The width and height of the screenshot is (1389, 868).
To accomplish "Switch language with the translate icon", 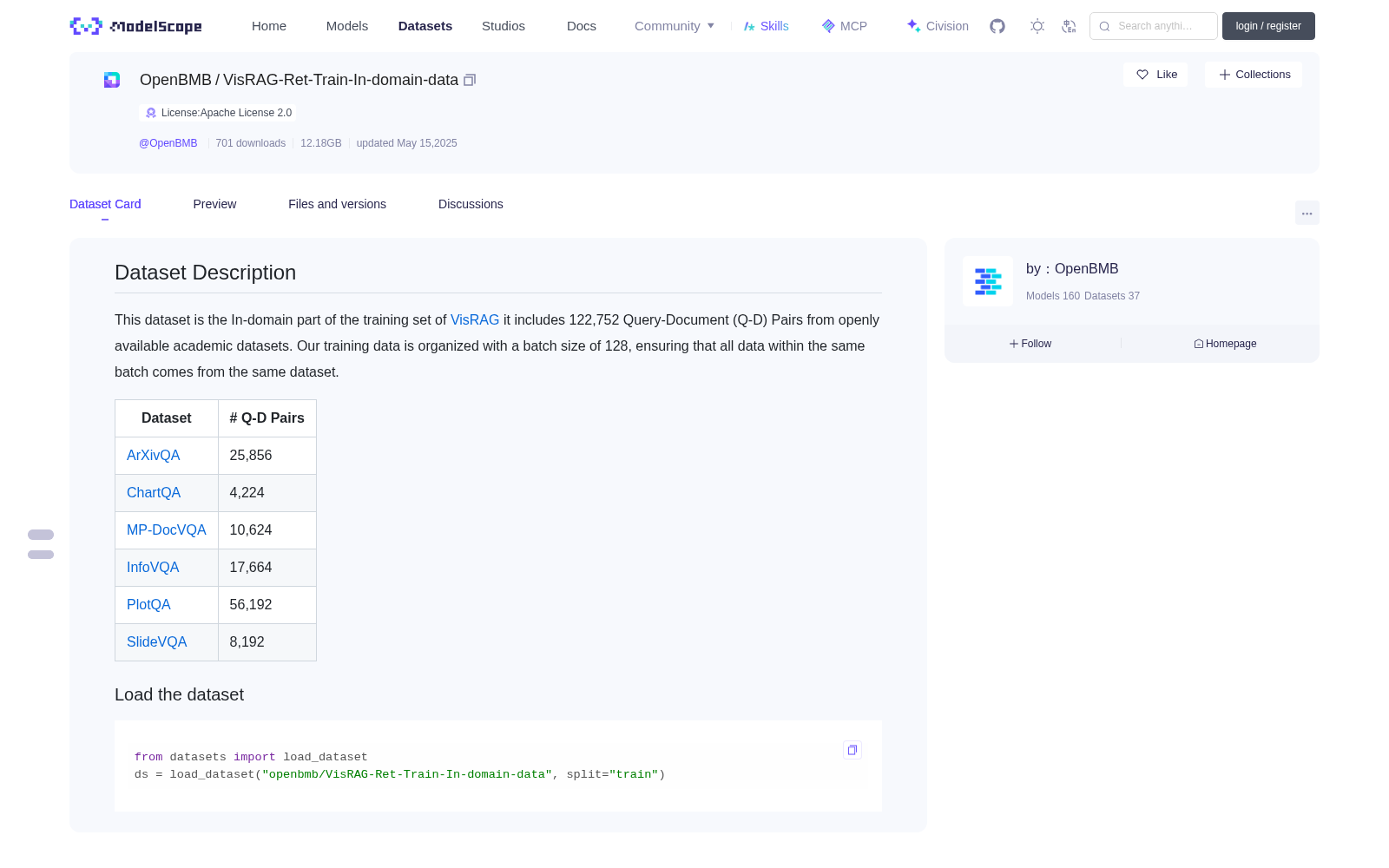I will point(1069,26).
